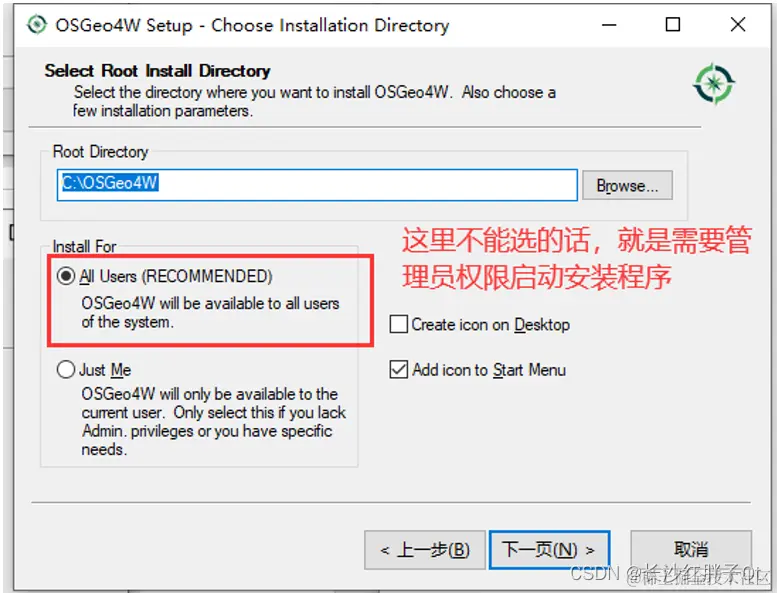Go back with the 上一步(B) button
The image size is (777, 593).
pos(425,550)
